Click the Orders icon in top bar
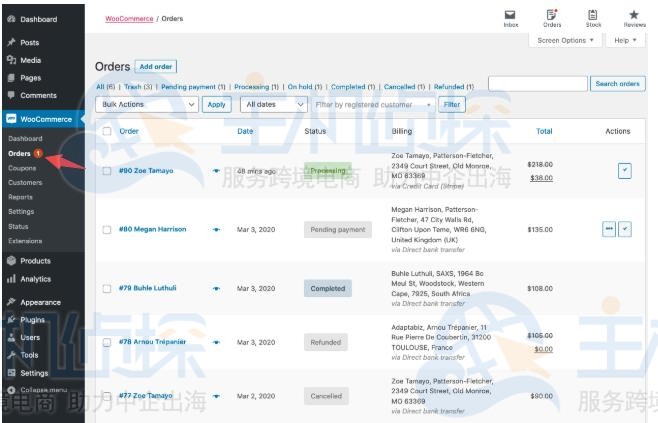The height and width of the screenshot is (423, 658). (x=552, y=17)
